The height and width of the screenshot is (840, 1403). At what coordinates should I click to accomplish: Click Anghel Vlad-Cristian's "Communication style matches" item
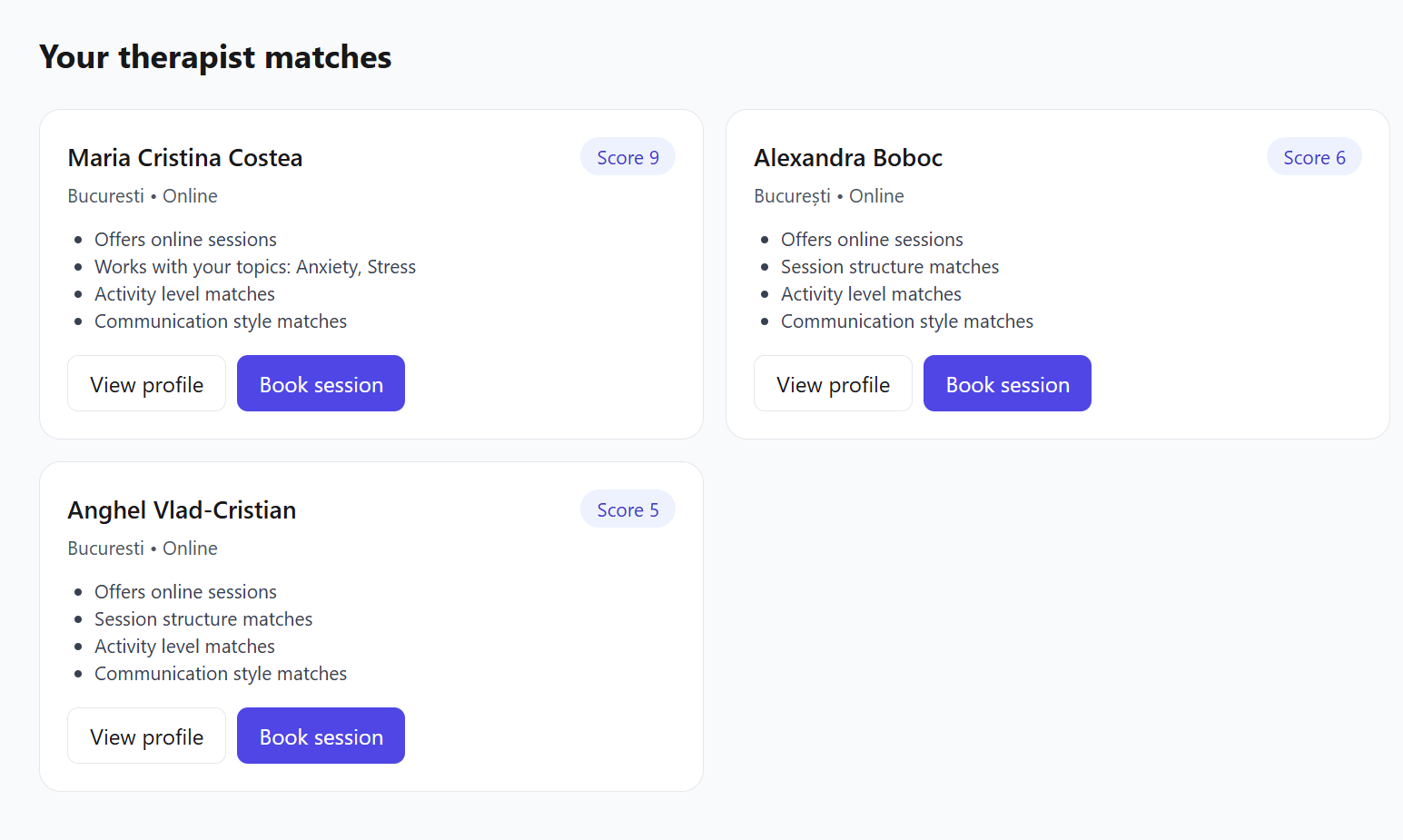click(x=221, y=674)
